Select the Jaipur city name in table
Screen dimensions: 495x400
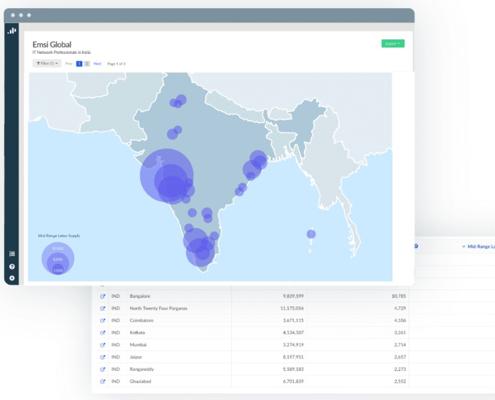tap(135, 357)
